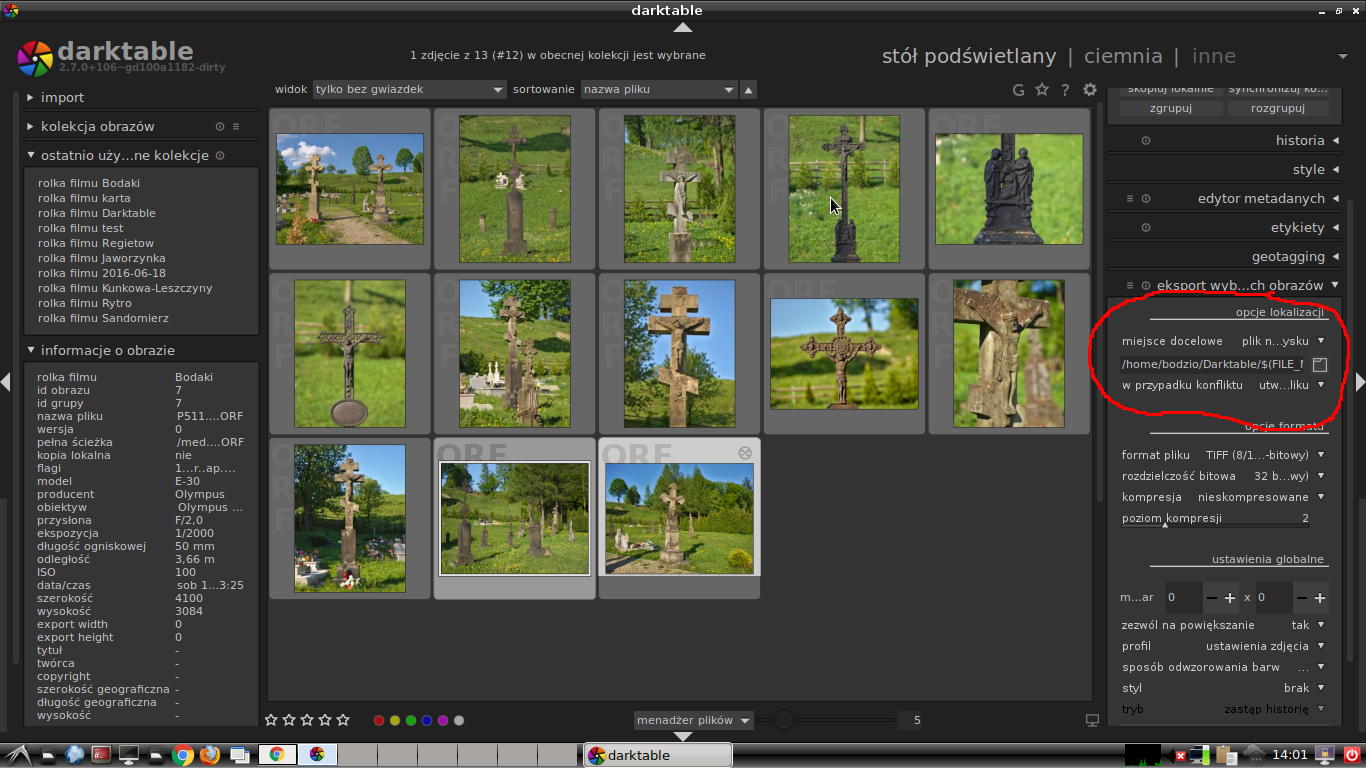Apply the green color label
This screenshot has height=768, width=1366.
(411, 720)
